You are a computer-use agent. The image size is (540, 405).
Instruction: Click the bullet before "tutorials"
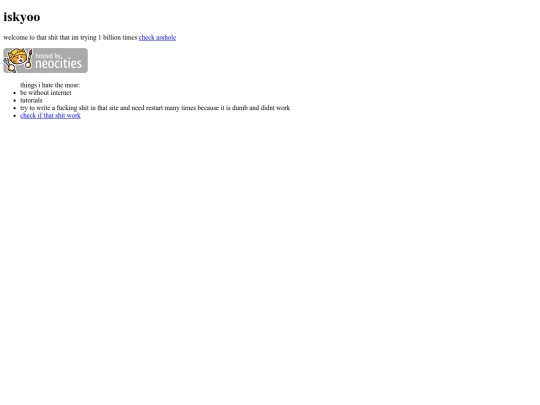[x=14, y=101]
